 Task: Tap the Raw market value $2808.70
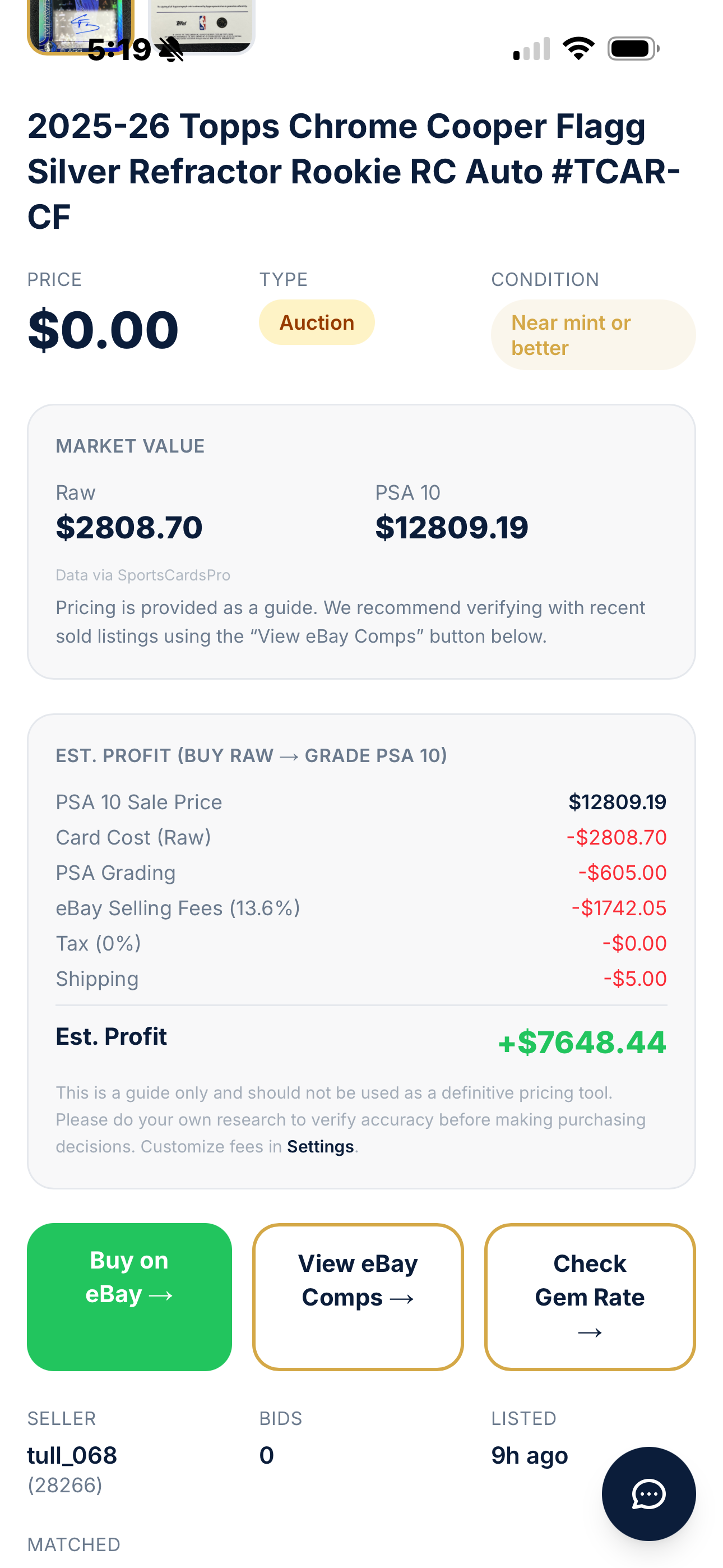[x=129, y=527]
